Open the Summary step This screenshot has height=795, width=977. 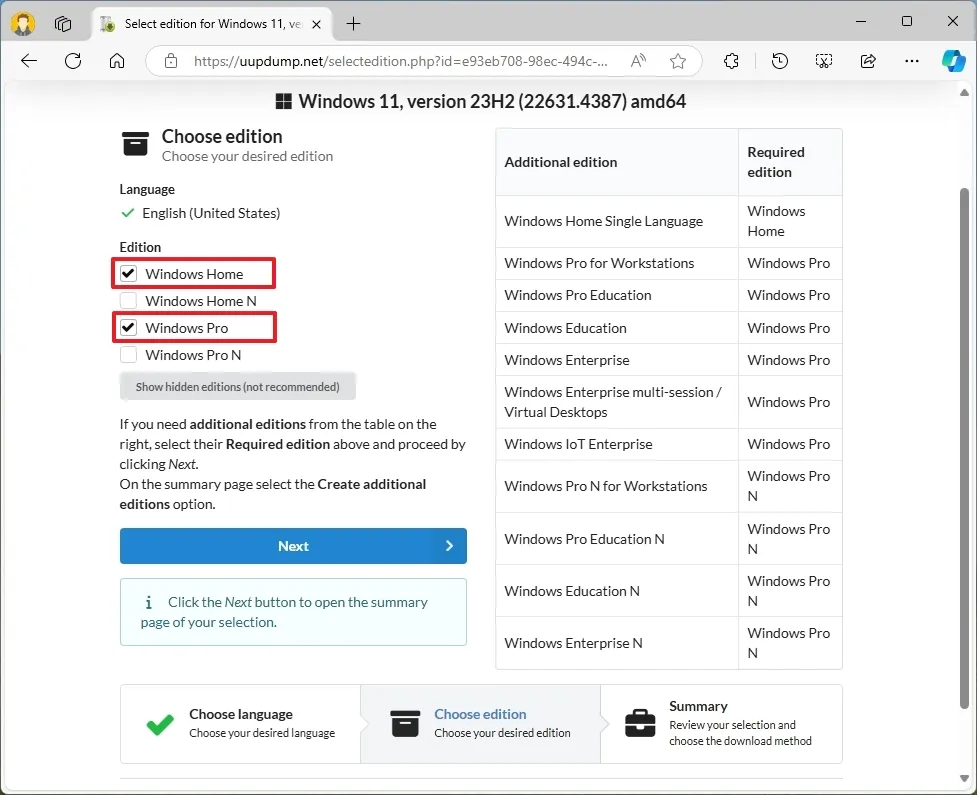tap(722, 723)
